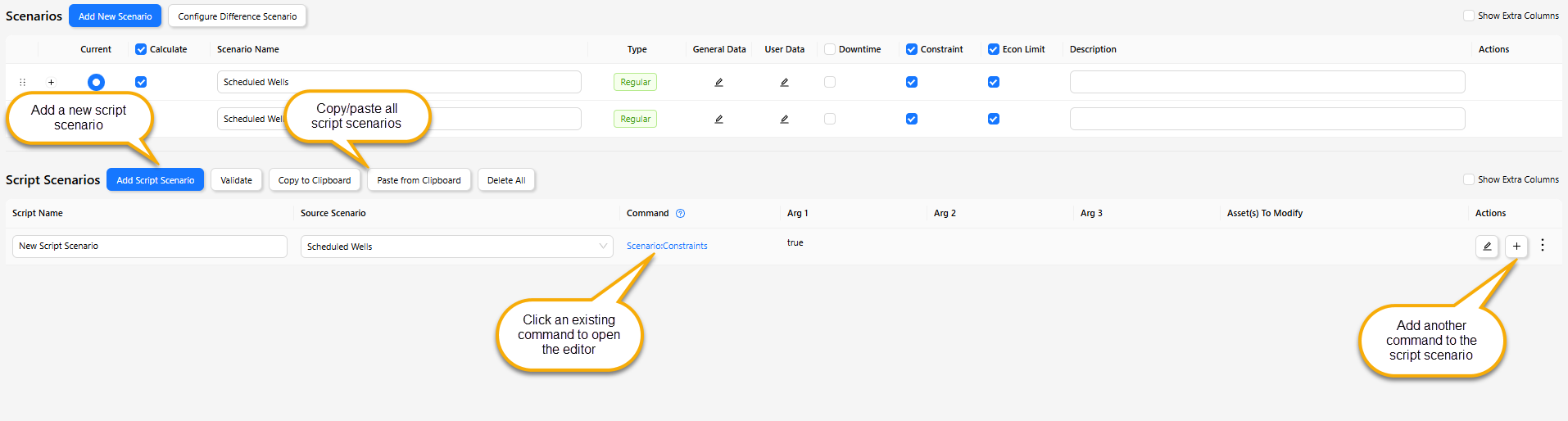The image size is (1568, 421).
Task: Click Configure Difference Scenario button
Action: 238,16
